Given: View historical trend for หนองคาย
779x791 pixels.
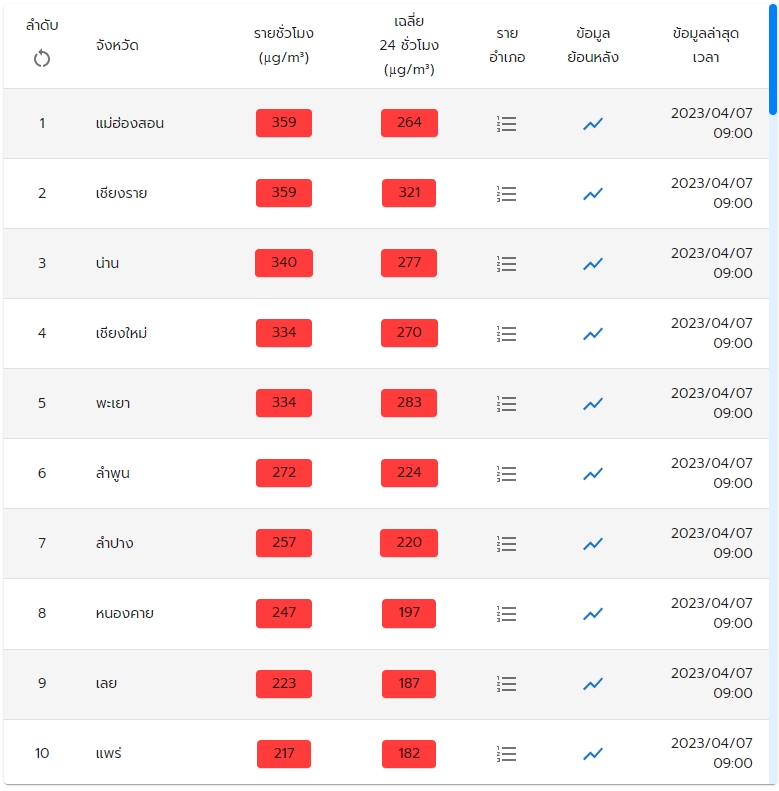Looking at the screenshot, I should [593, 614].
